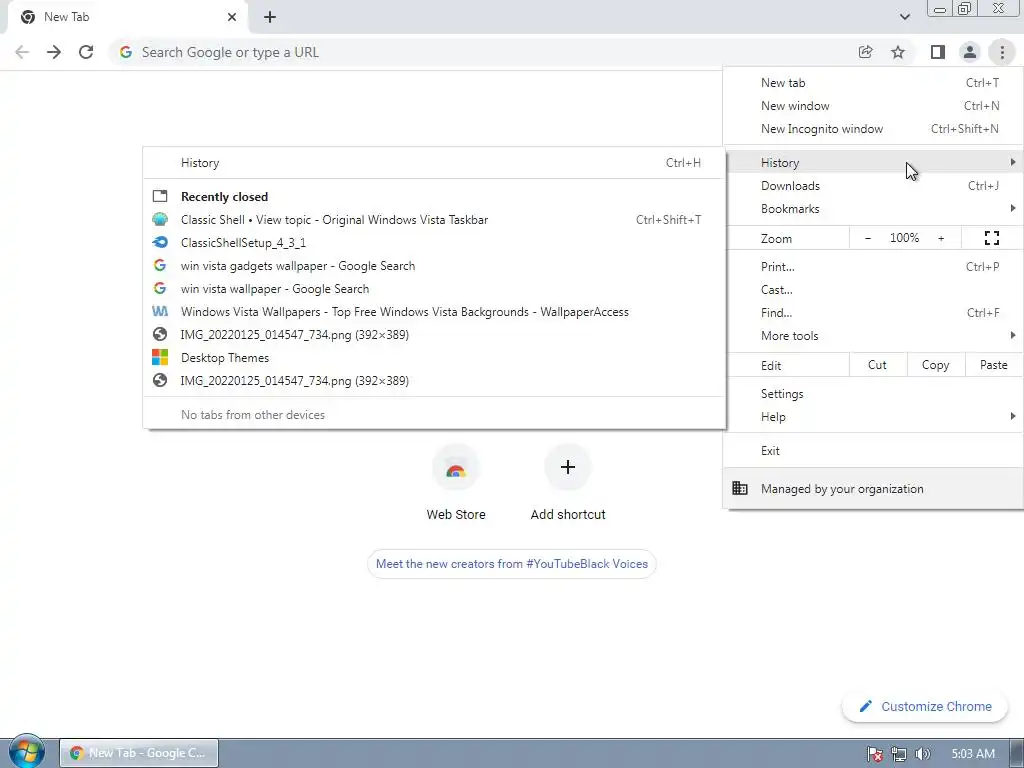Click the share page icon

(866, 52)
